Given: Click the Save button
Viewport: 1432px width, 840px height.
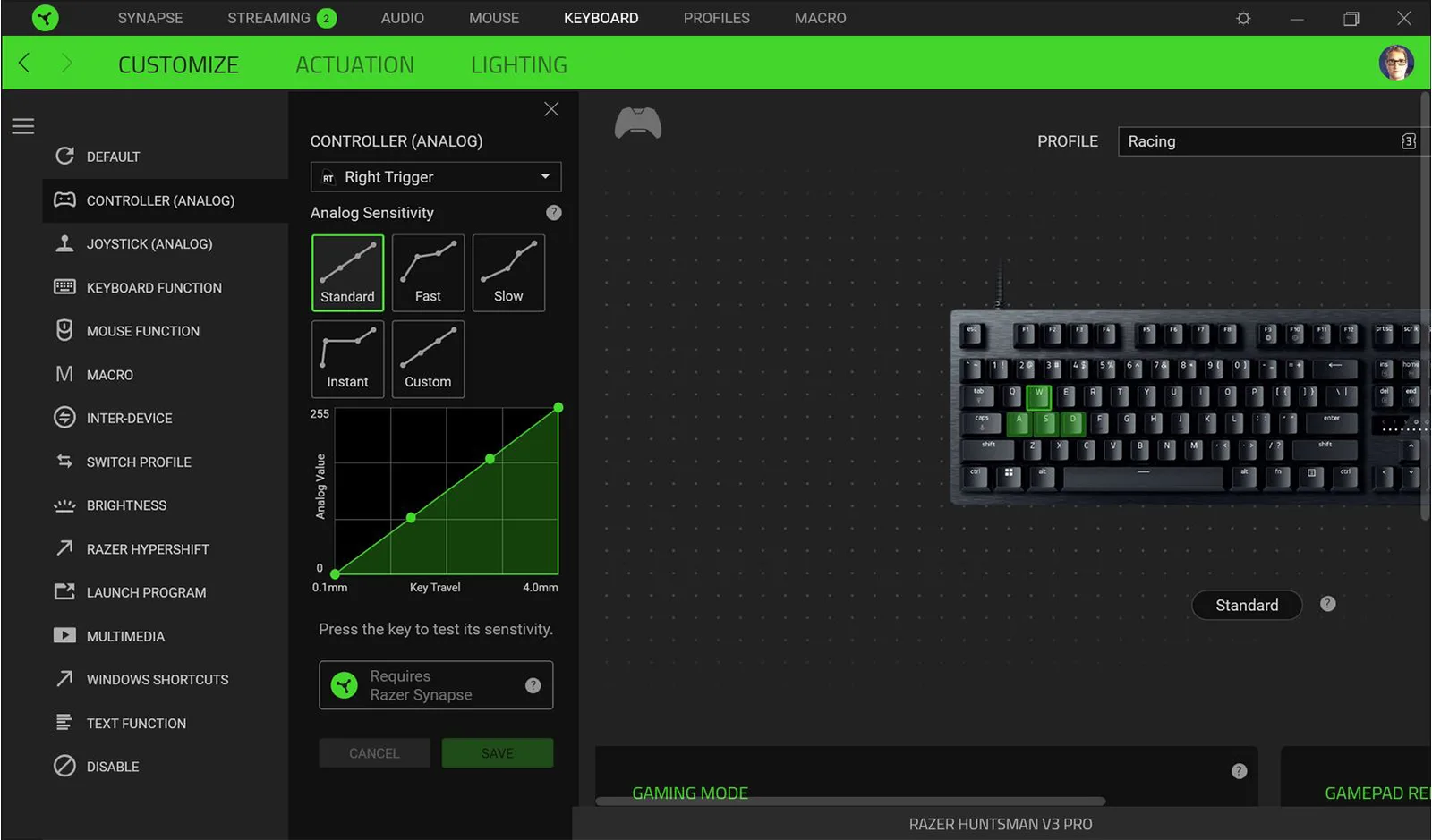Looking at the screenshot, I should [498, 753].
